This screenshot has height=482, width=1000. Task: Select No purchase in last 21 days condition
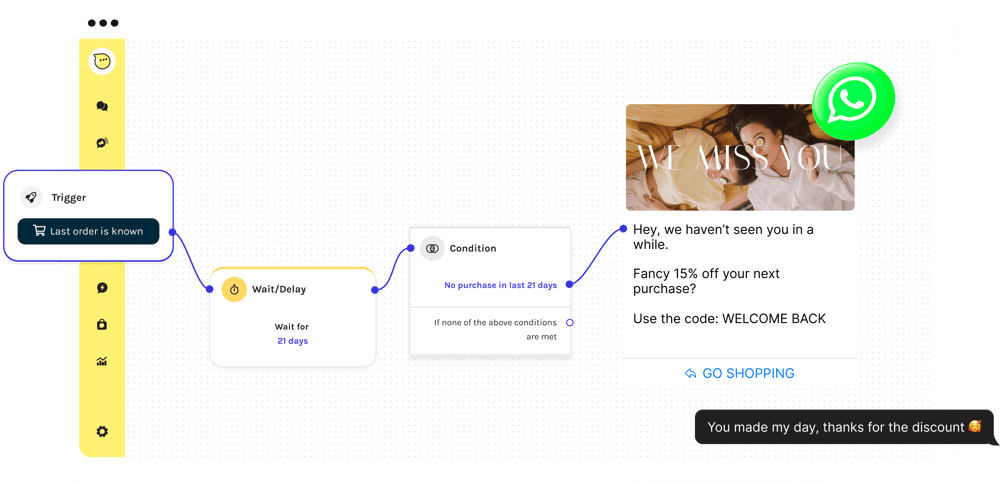tap(501, 285)
